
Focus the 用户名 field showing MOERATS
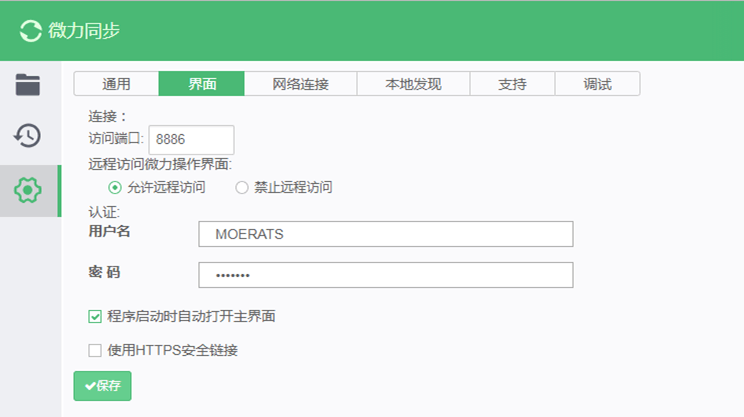(x=386, y=234)
